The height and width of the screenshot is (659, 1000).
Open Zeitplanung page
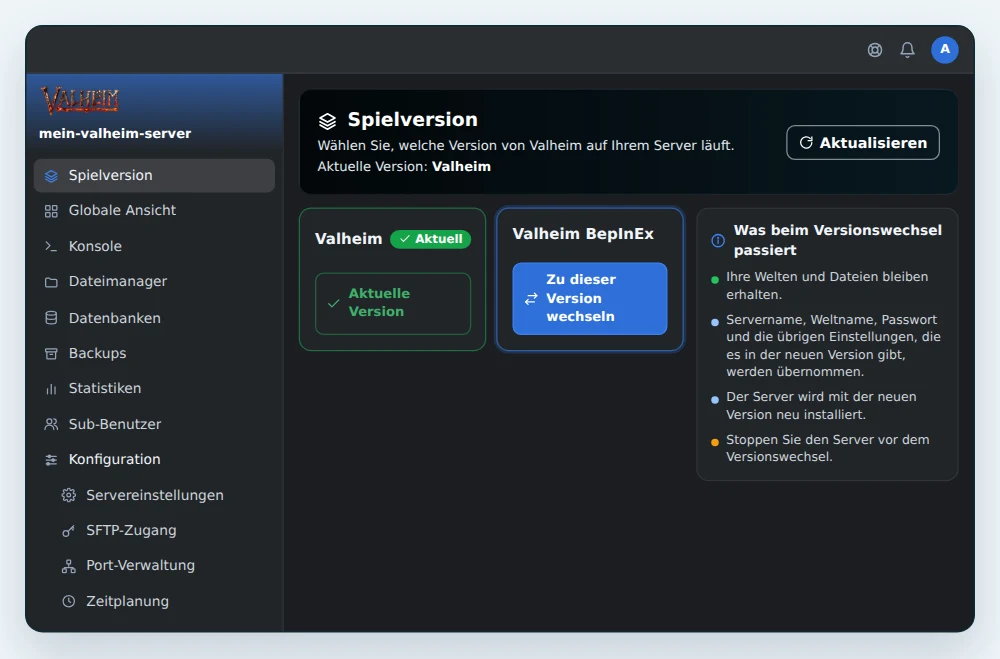coord(163,602)
